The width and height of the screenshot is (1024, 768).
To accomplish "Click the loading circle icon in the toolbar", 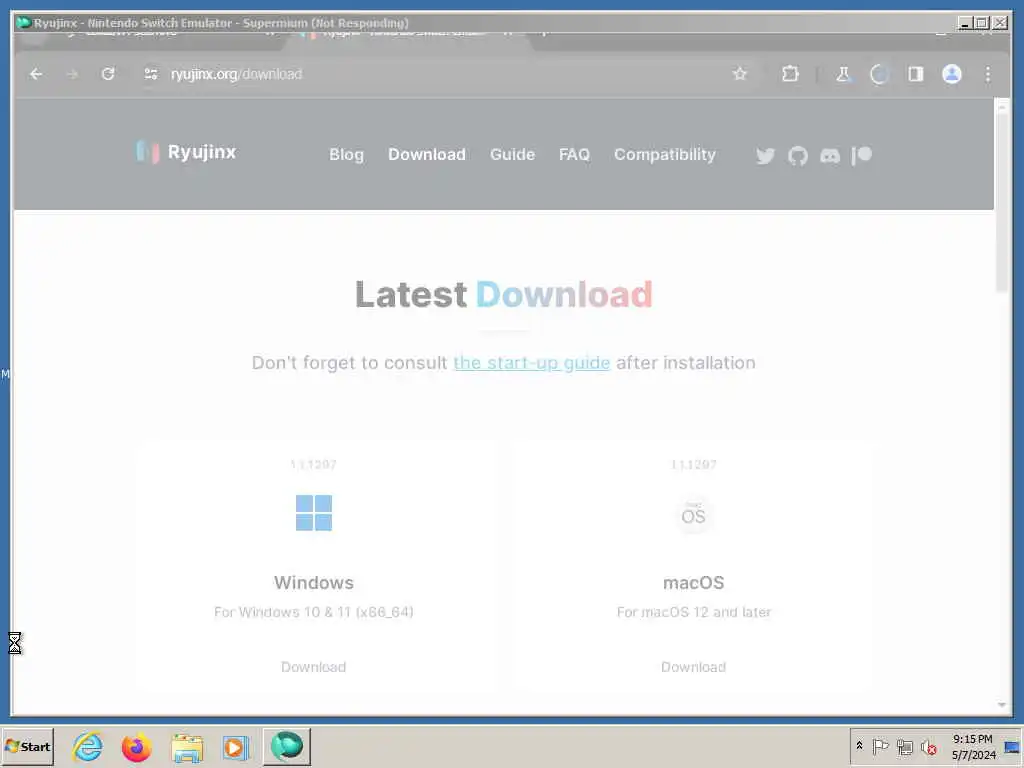I will coord(880,74).
